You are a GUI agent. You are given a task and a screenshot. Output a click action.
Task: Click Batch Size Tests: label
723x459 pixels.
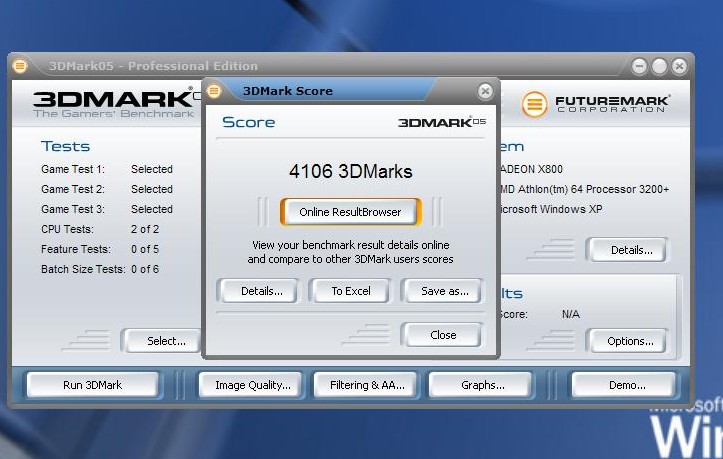(83, 269)
